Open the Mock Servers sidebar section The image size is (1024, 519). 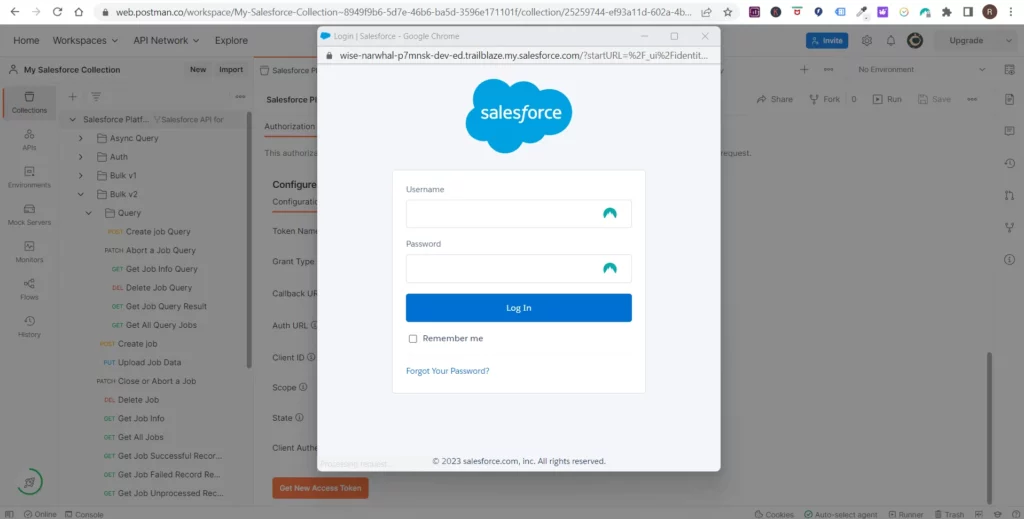(x=29, y=215)
